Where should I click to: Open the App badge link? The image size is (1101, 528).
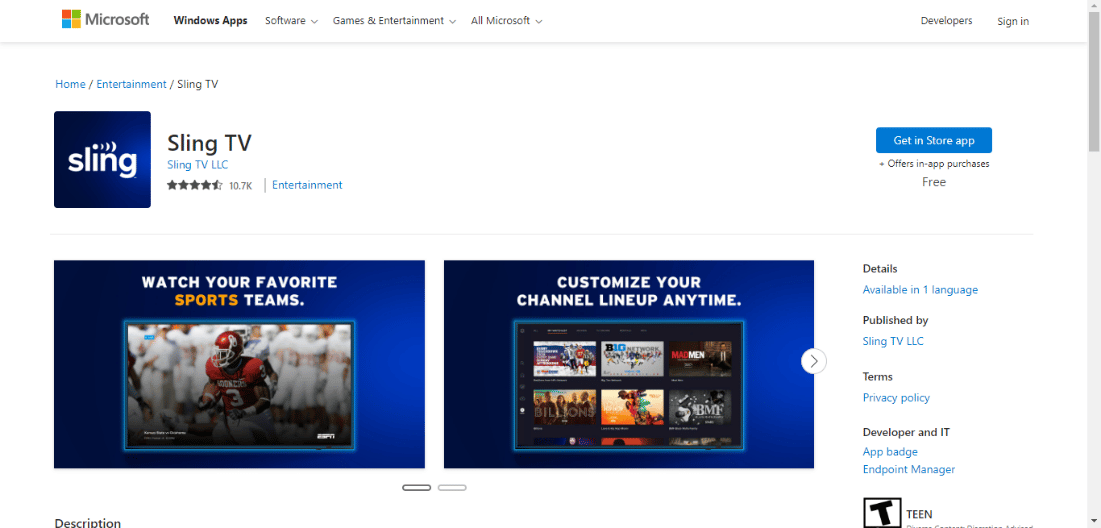click(890, 451)
